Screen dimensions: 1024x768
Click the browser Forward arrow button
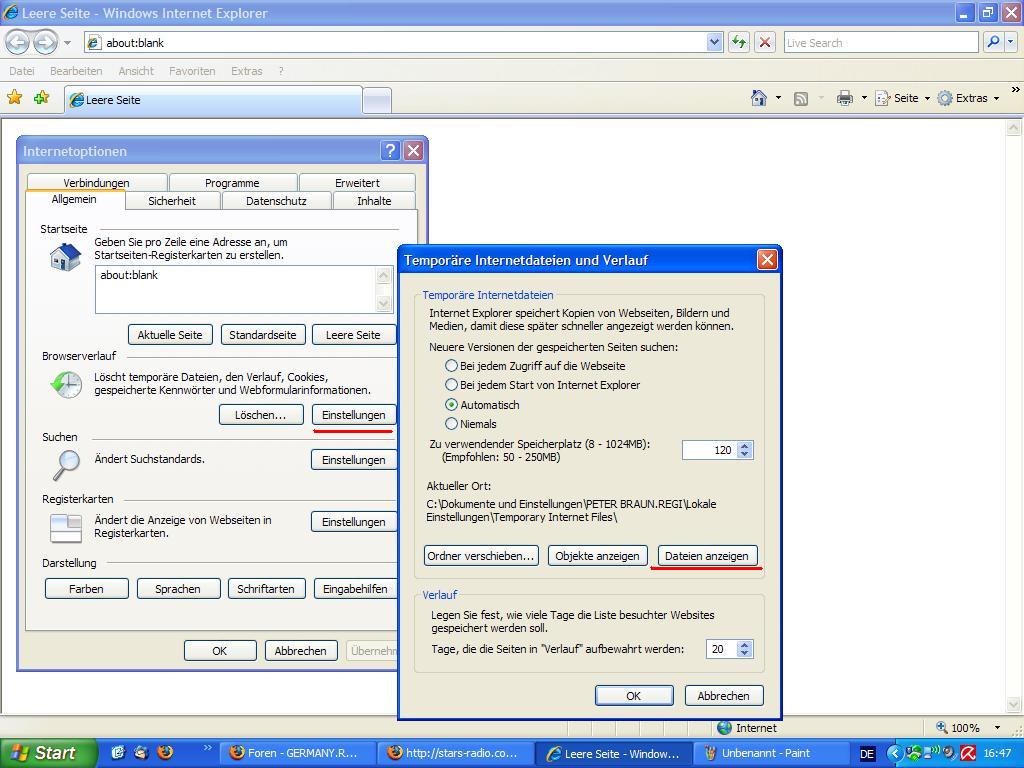coord(45,42)
